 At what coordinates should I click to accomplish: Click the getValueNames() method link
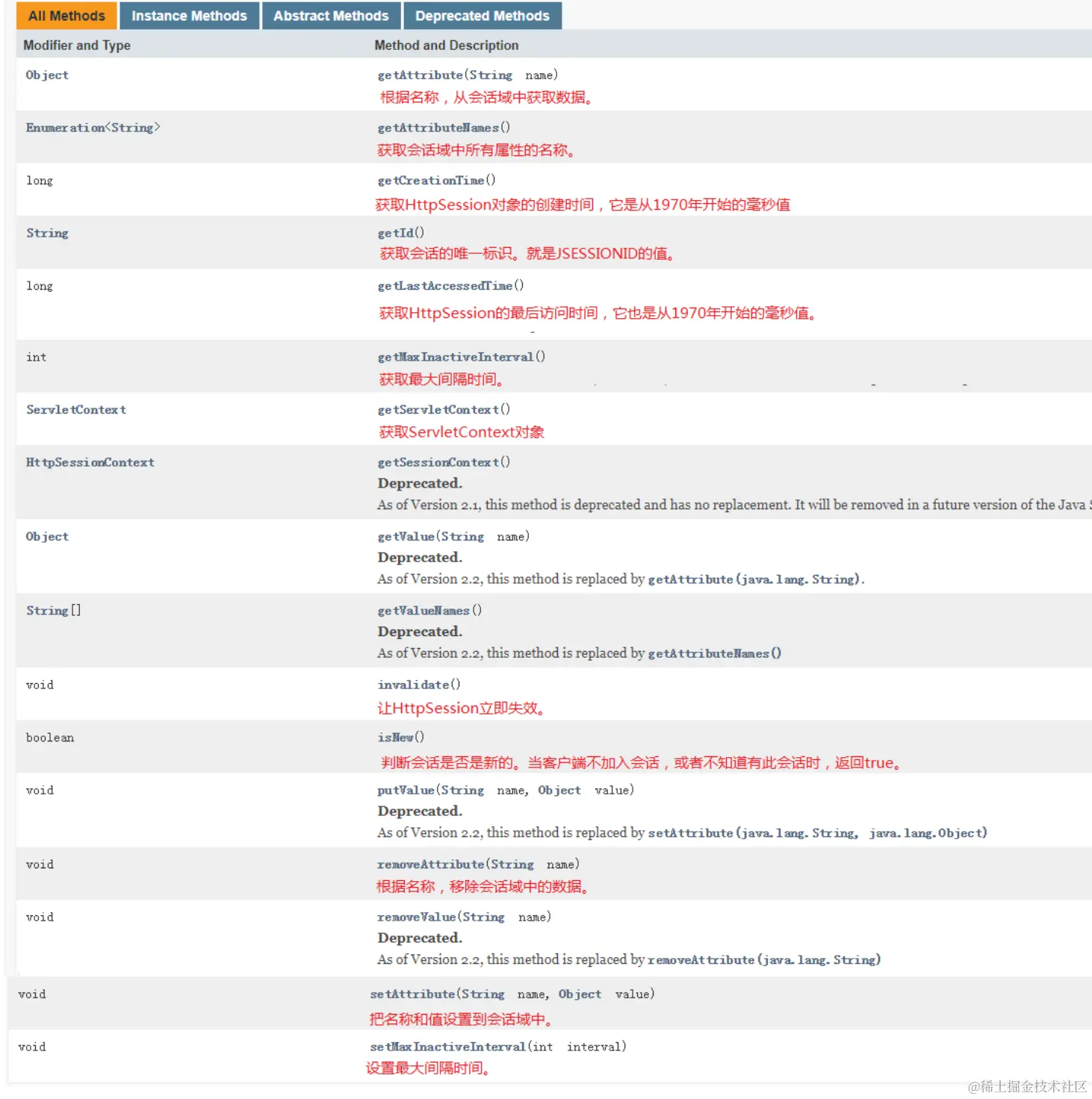pos(424,610)
